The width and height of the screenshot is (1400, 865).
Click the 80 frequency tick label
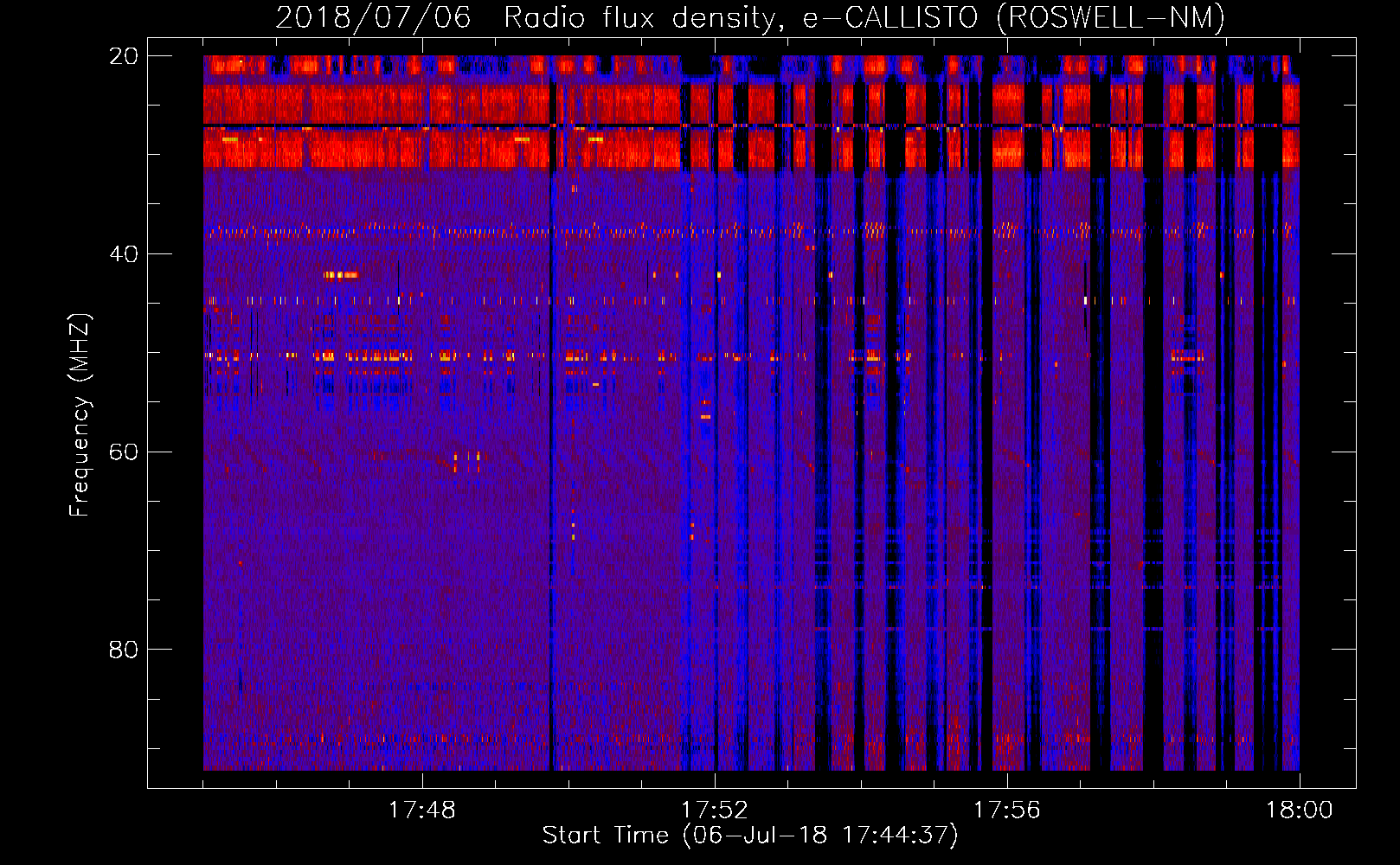coord(123,650)
